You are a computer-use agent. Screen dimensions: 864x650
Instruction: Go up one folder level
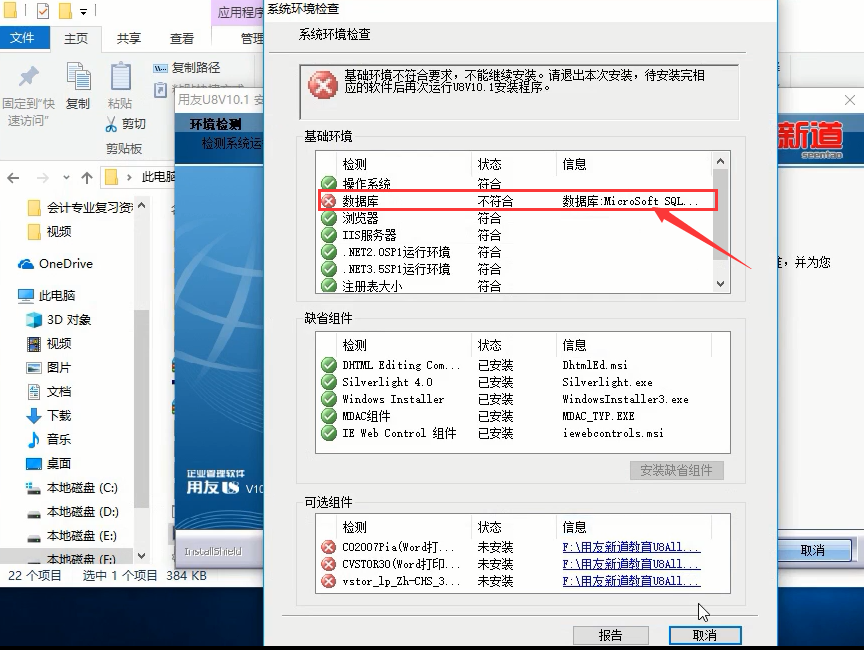[87, 177]
